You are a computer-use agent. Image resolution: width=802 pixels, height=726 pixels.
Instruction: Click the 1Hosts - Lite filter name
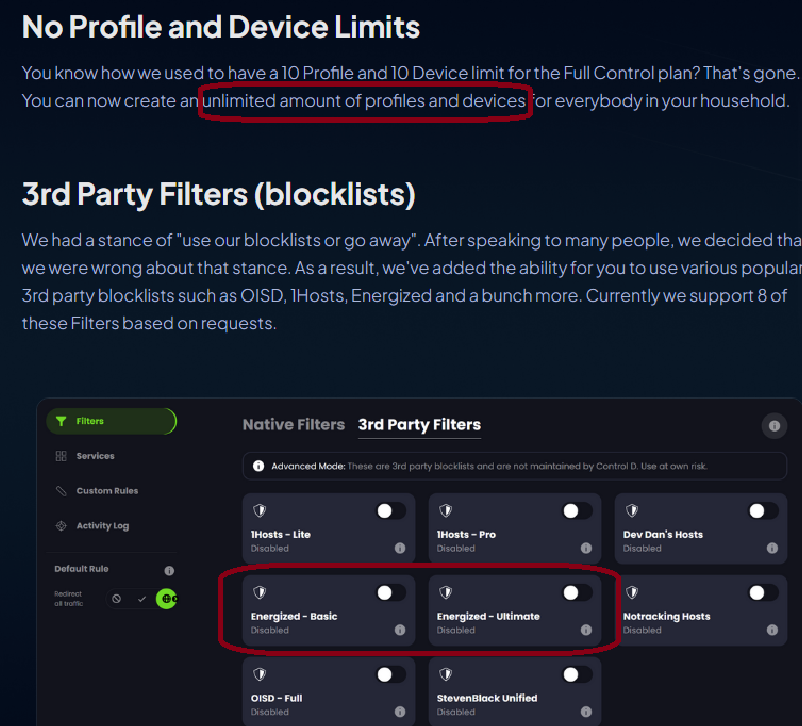[x=281, y=534]
